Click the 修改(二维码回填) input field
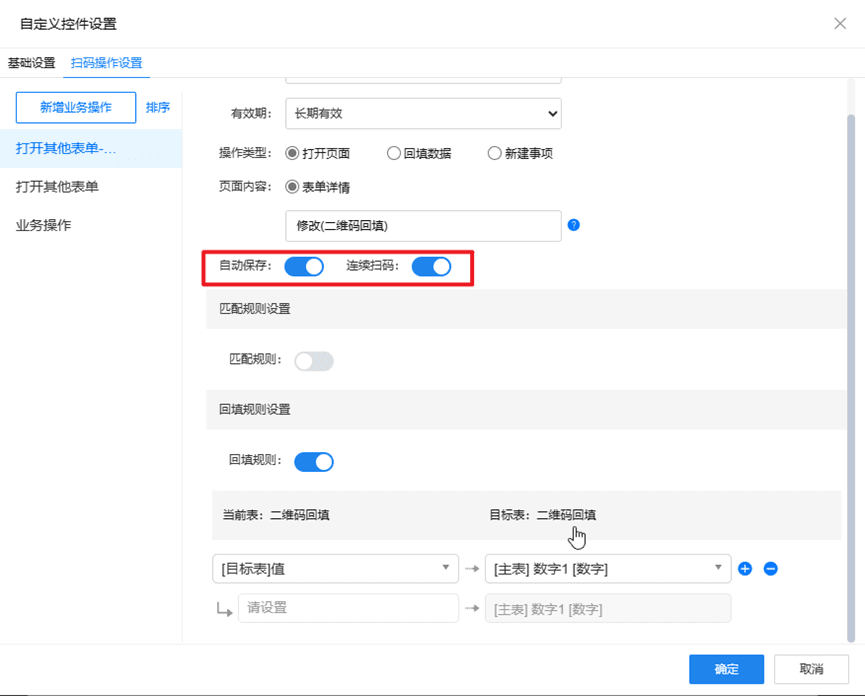Image resolution: width=865 pixels, height=696 pixels. 423,226
